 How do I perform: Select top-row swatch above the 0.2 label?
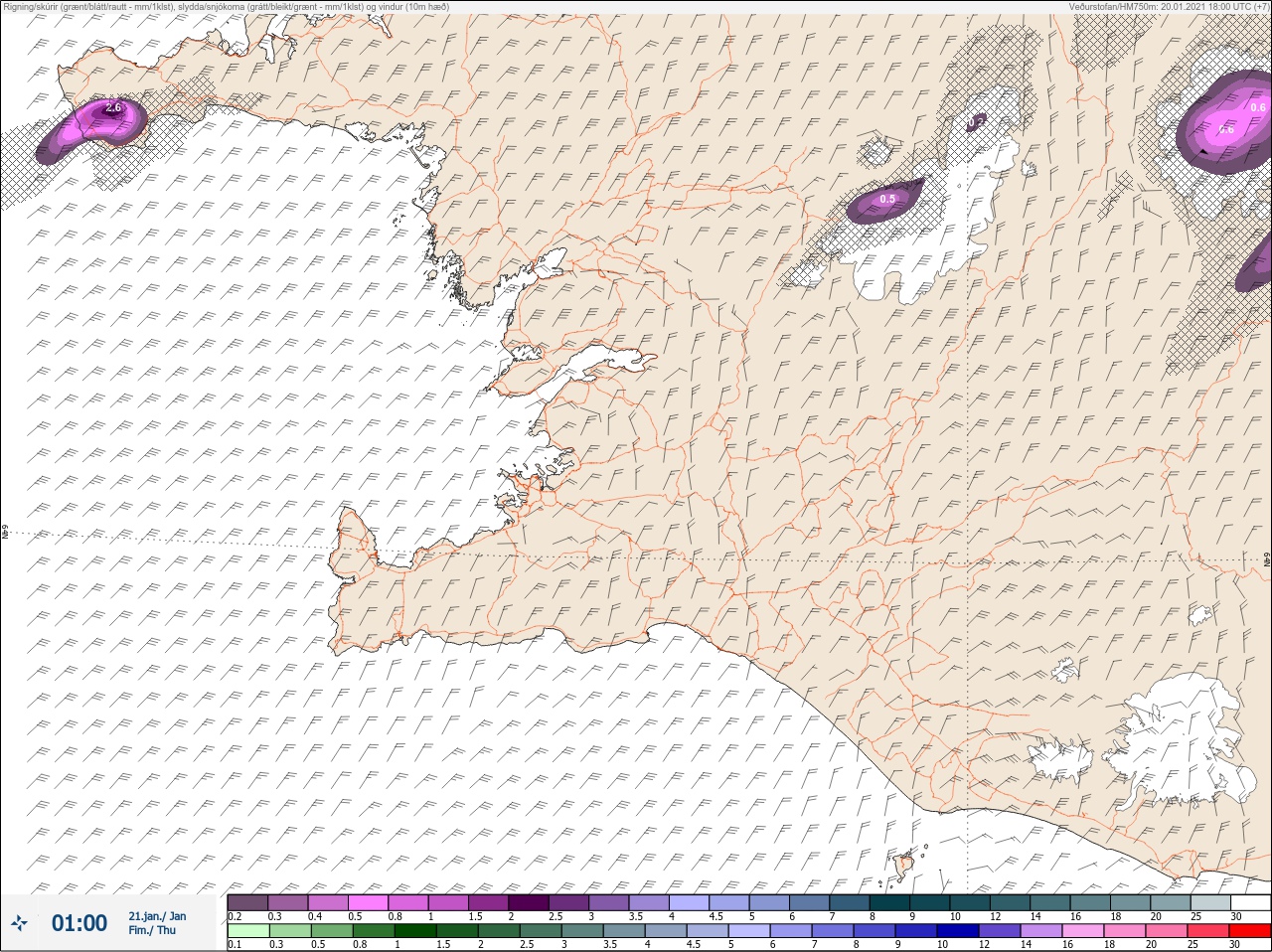tap(247, 902)
